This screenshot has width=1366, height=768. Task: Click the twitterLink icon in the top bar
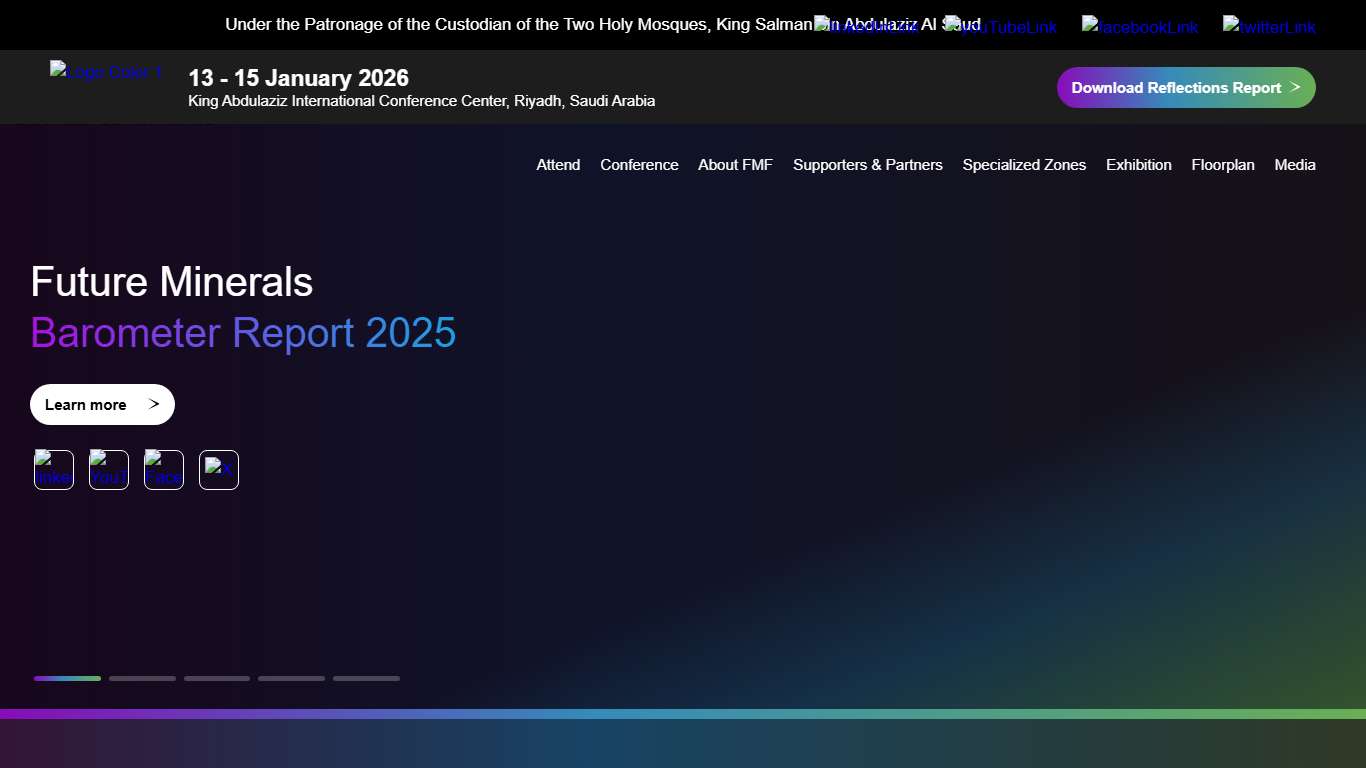(1269, 26)
